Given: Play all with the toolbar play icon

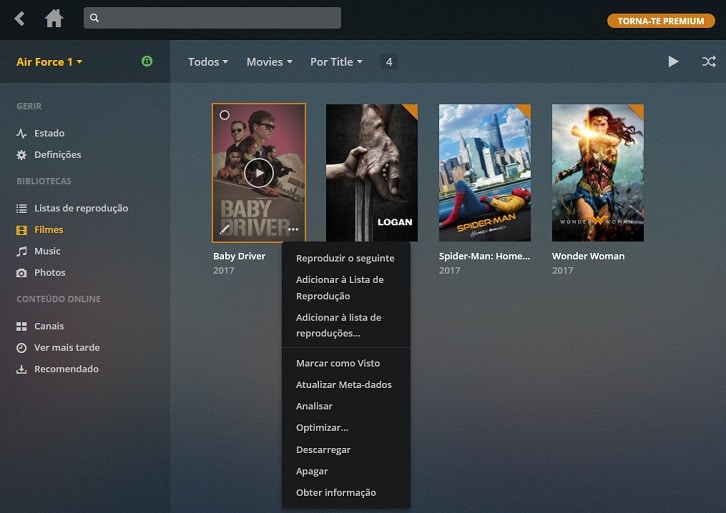Looking at the screenshot, I should tap(673, 61).
